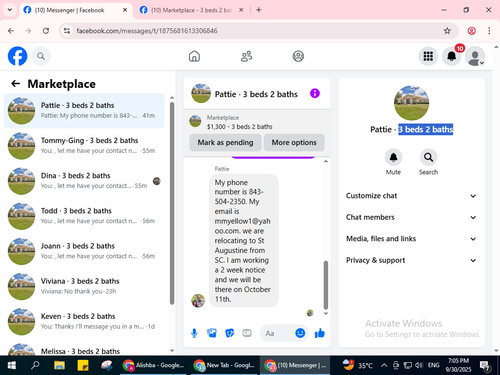Expand Privacy & support section
500x375 pixels.
click(411, 260)
